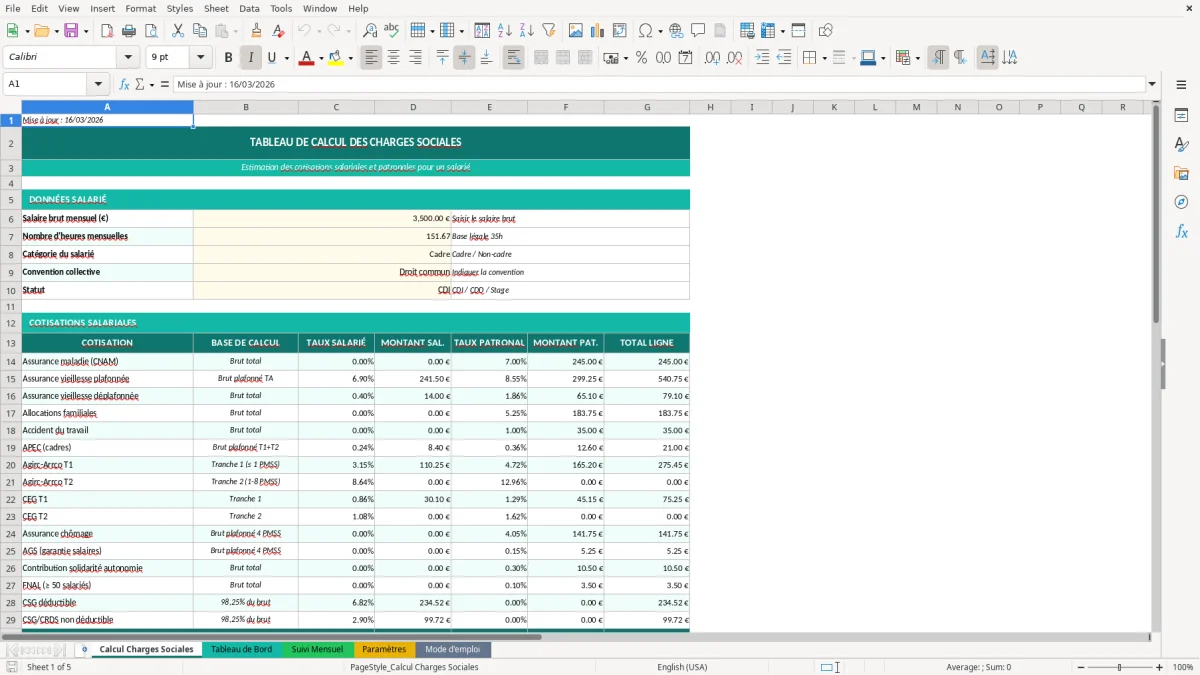Open sidebar Styles panel icon
Image resolution: width=1200 pixels, height=675 pixels.
(1181, 145)
